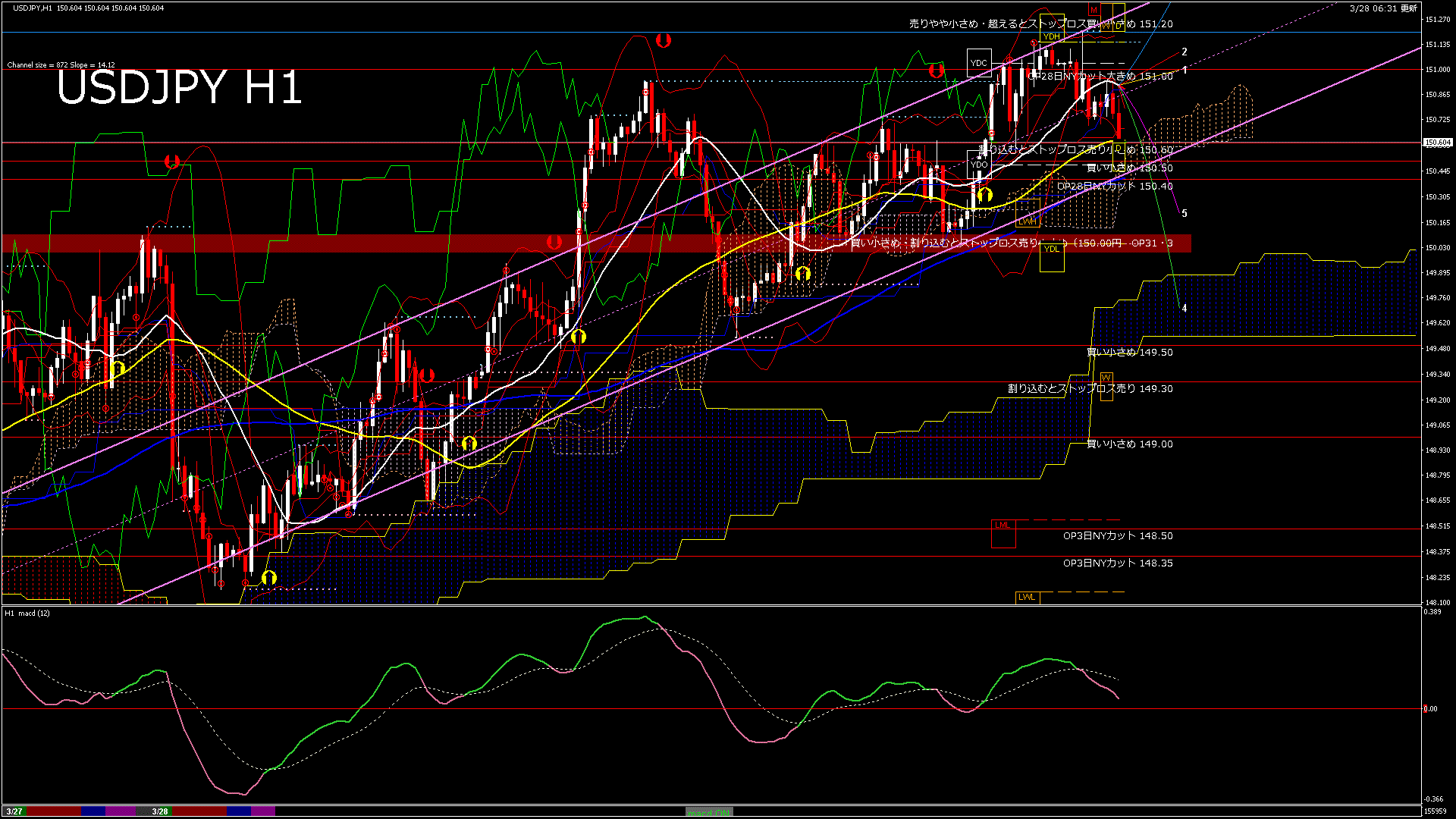Click the 3/28 date session marker

(x=160, y=811)
